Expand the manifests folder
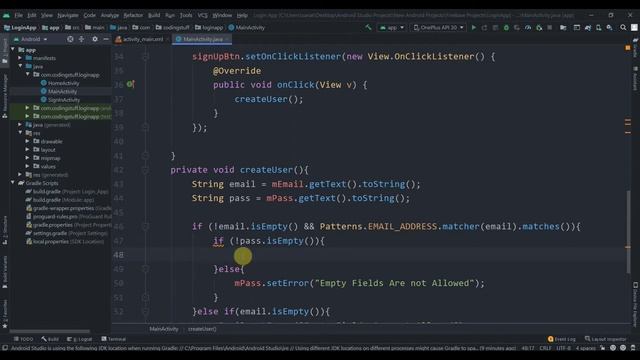 pyautogui.click(x=20, y=58)
